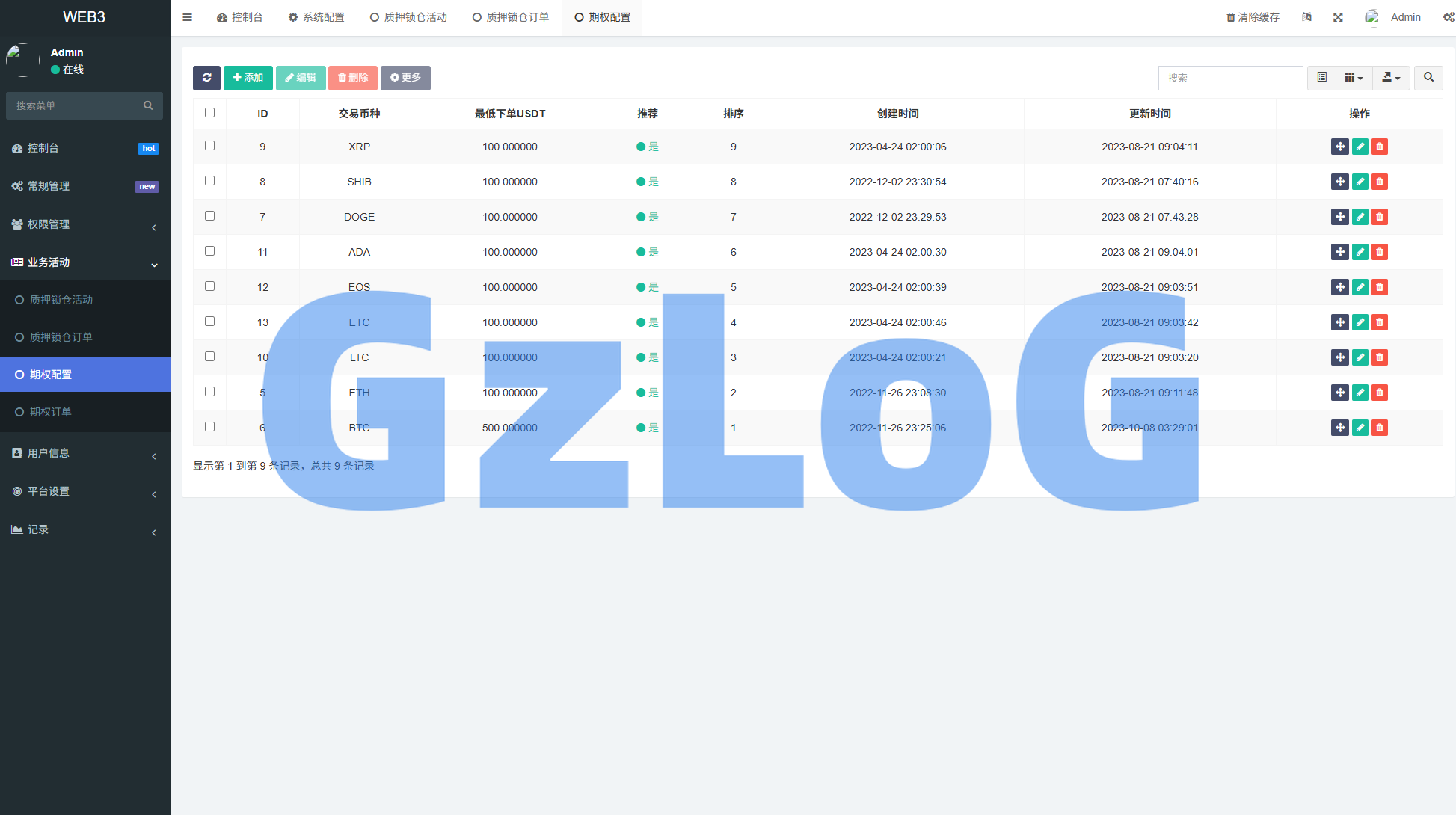Screen dimensions: 1456x815
Task: Tick the checkbox for the ADA row
Action: coord(209,251)
